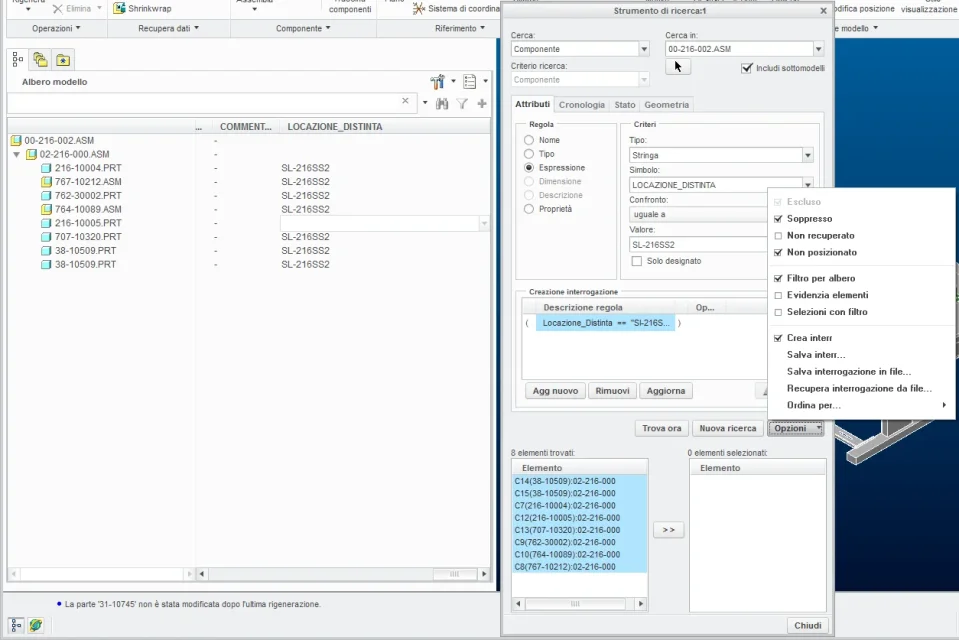The height and width of the screenshot is (640, 959).
Task: Click the select arrow button under Cerca in
Action: click(678, 66)
